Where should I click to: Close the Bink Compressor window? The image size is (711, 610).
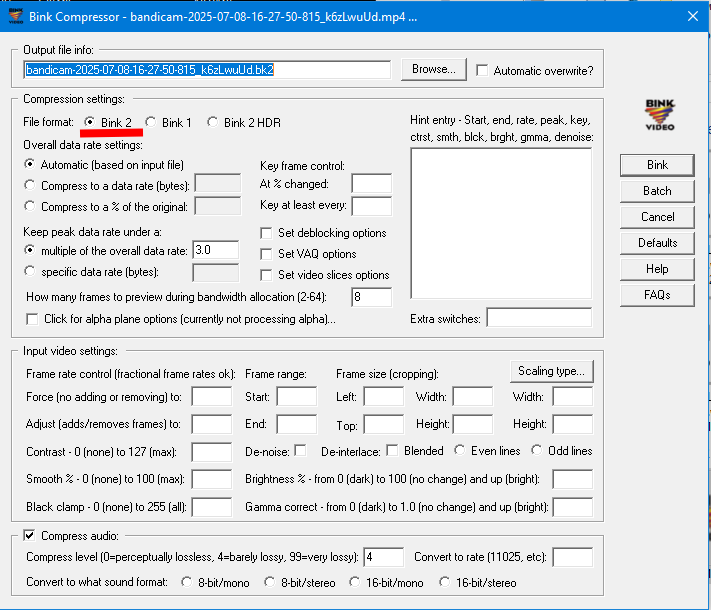tap(690, 16)
